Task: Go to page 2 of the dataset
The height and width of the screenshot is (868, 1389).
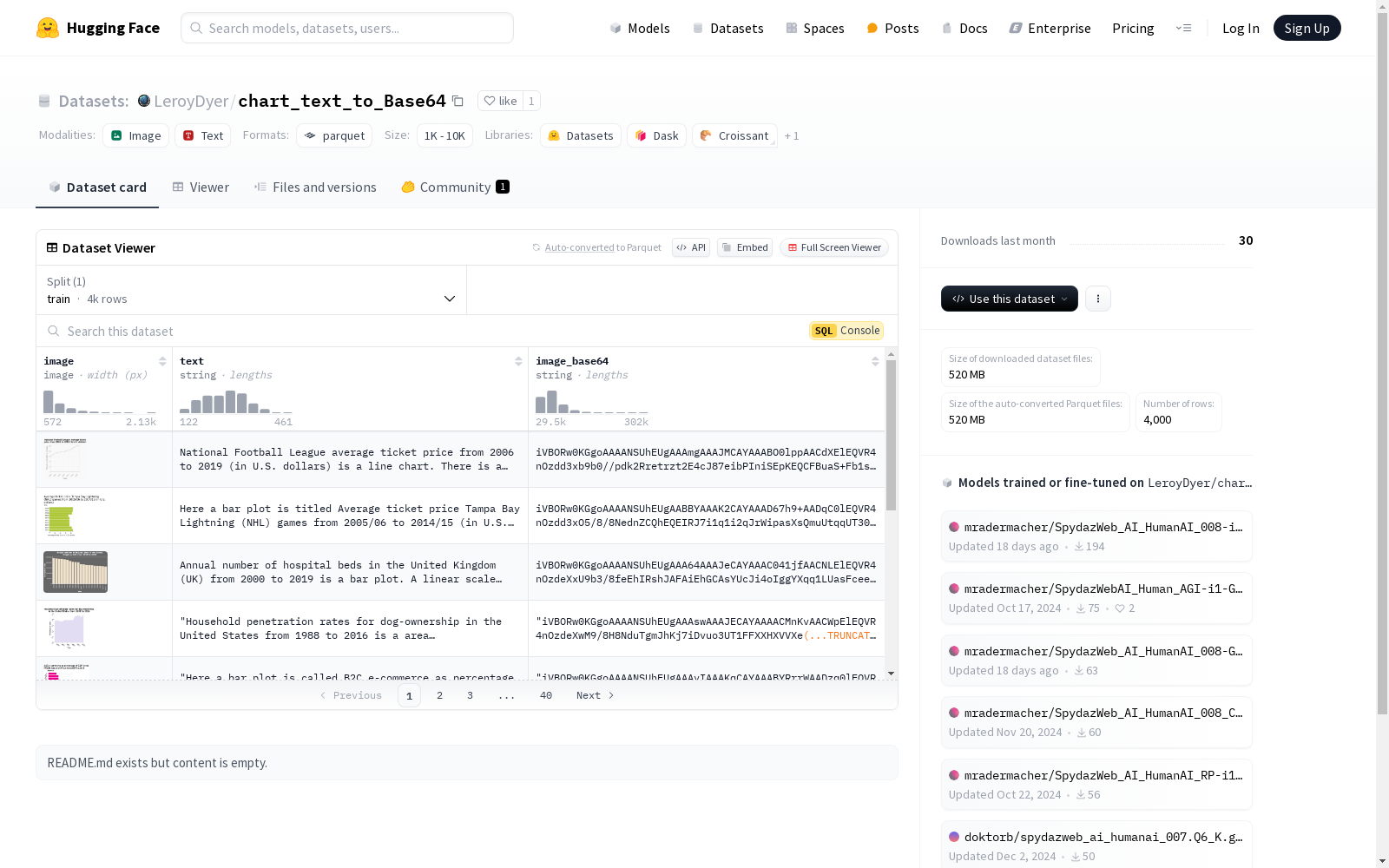Action: pos(440,695)
